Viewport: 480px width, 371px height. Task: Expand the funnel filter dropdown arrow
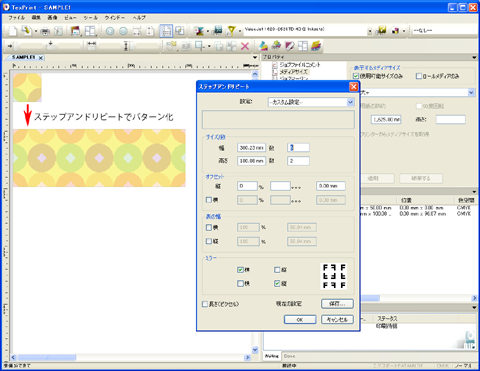[239, 31]
